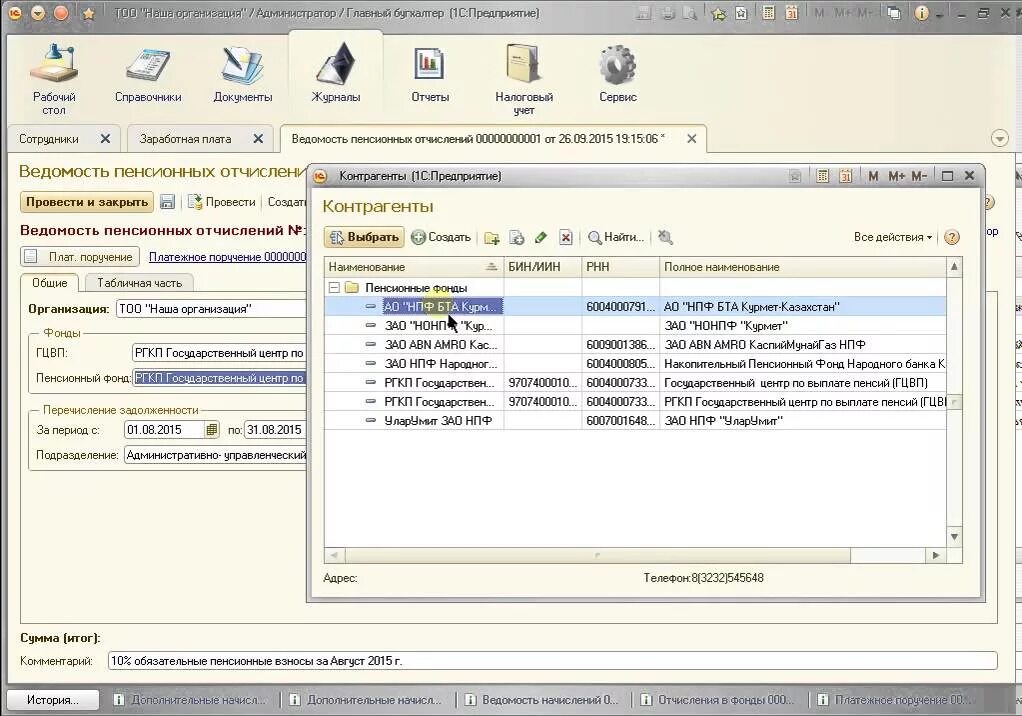
Task: Click horizontal scrollbar in Контрагенты list
Action: [x=596, y=555]
